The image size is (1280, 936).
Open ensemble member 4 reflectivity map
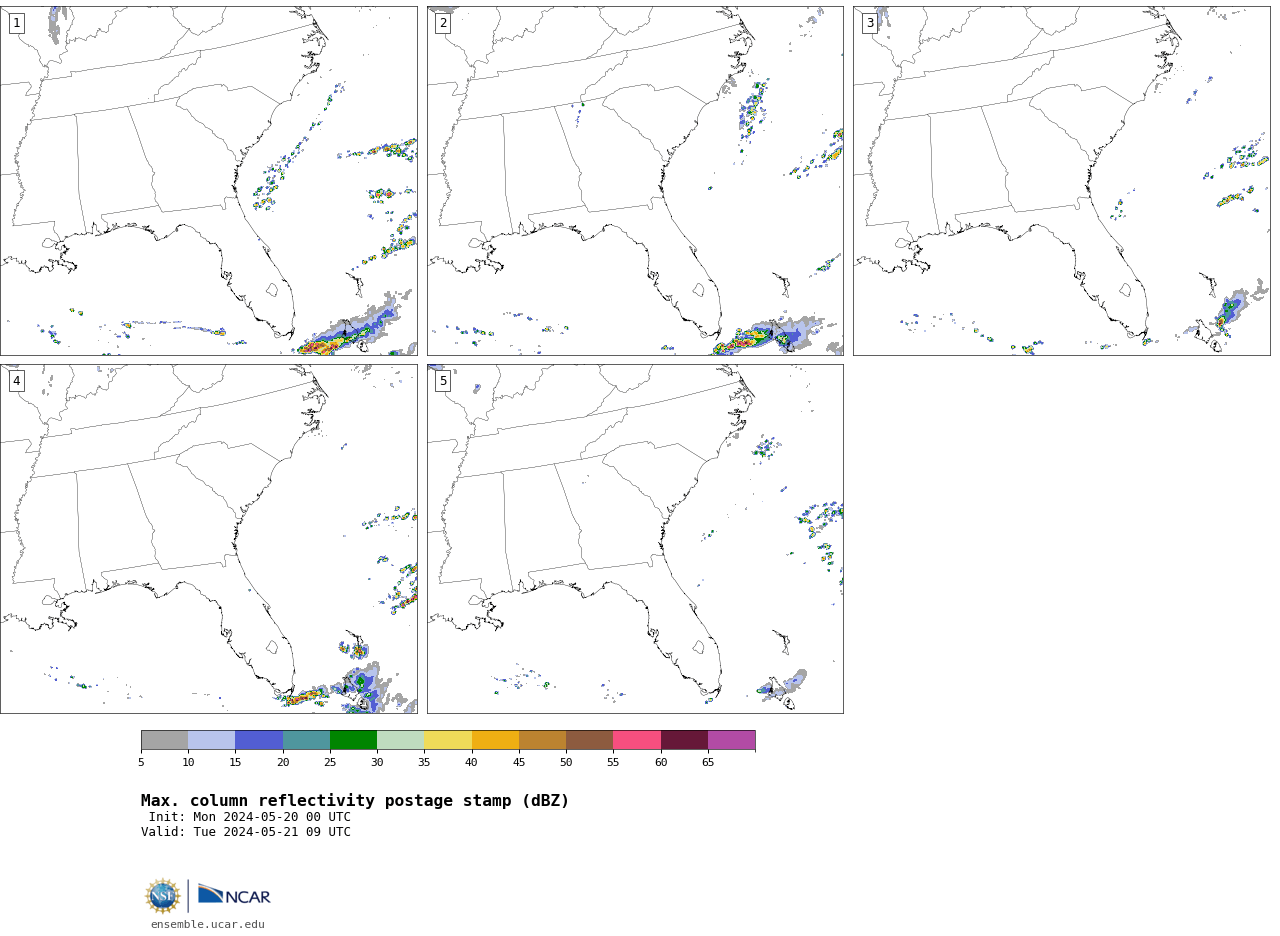click(x=208, y=539)
